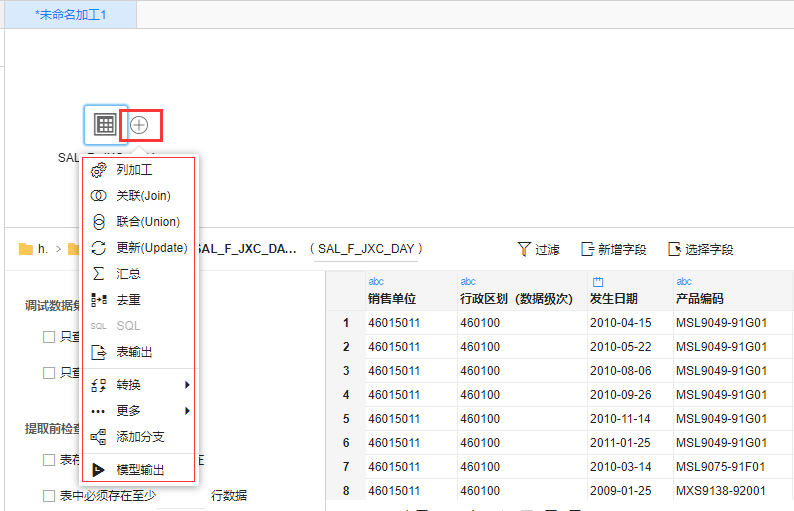Viewport: 794px width, 511px height.
Task: Open the 选择字段 field selector
Action: 700,249
